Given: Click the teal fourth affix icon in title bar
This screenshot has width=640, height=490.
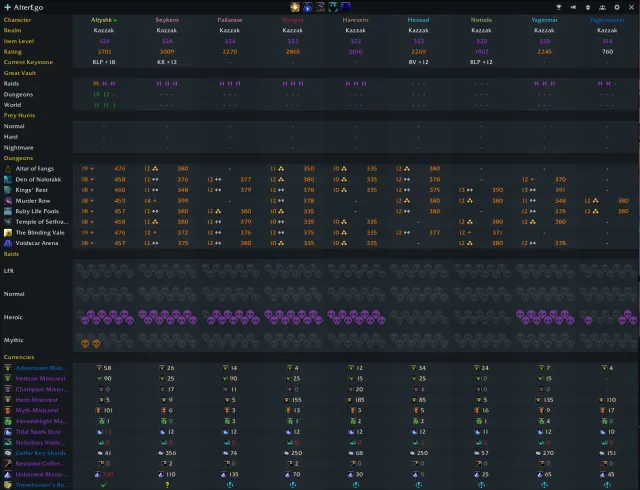Looking at the screenshot, I should [x=333, y=7].
